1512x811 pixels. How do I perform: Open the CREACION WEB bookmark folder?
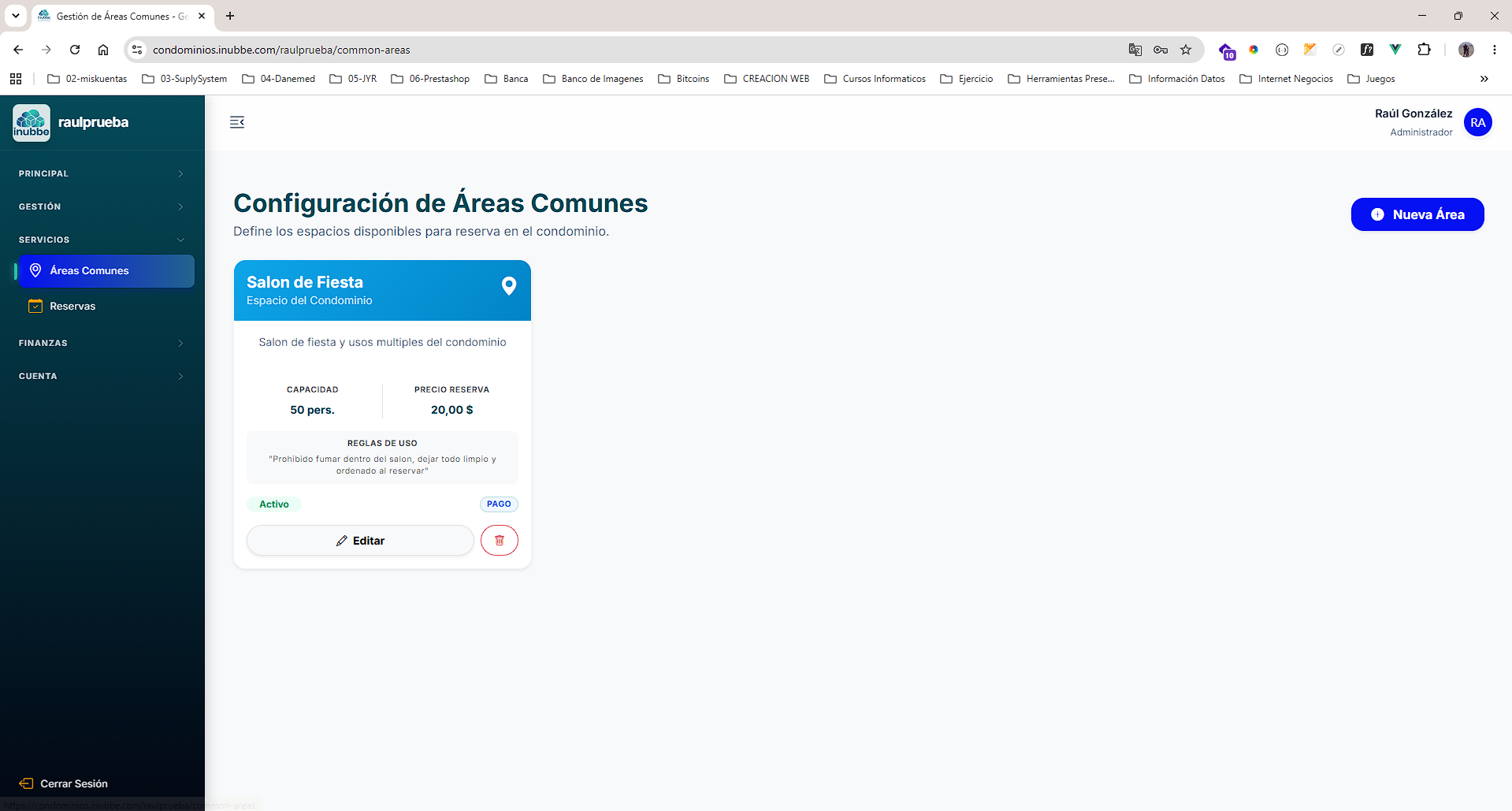(x=767, y=79)
